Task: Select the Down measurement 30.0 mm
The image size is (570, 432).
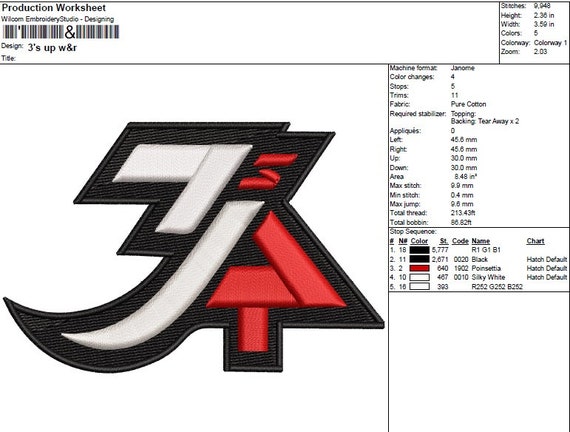Action: (464, 168)
